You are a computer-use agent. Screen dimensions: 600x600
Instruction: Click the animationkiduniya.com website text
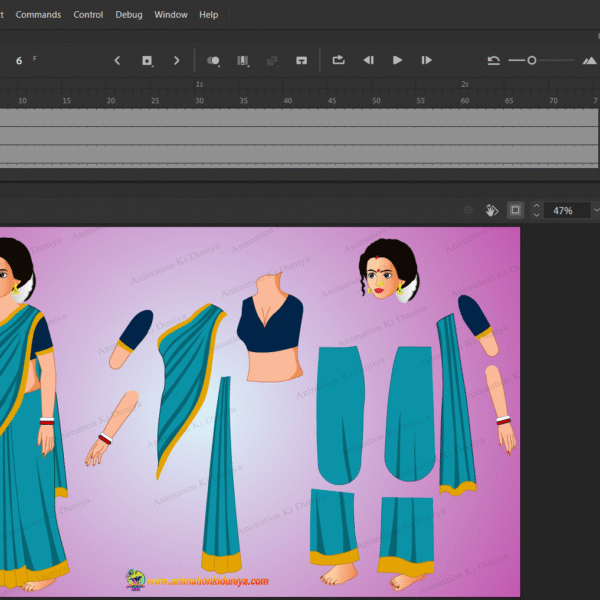click(208, 581)
